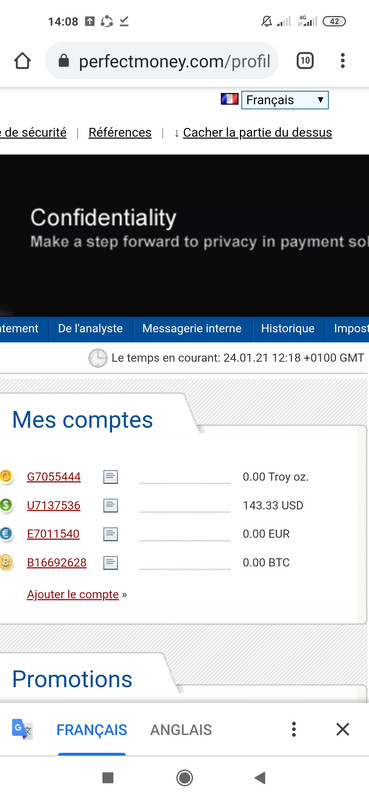This screenshot has width=369, height=800.
Task: Click Cacher la partie du dessus
Action: (x=257, y=133)
